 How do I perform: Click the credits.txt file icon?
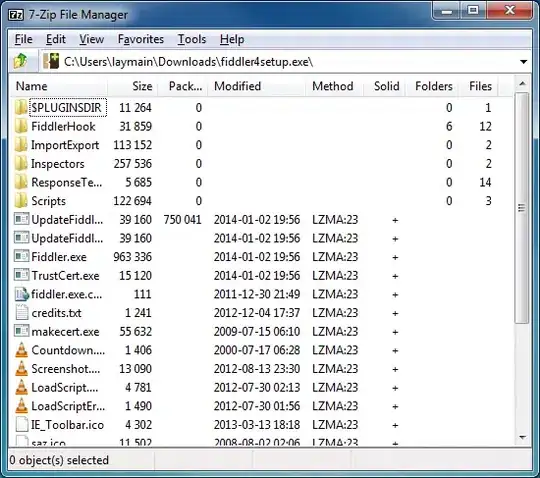click(21, 312)
